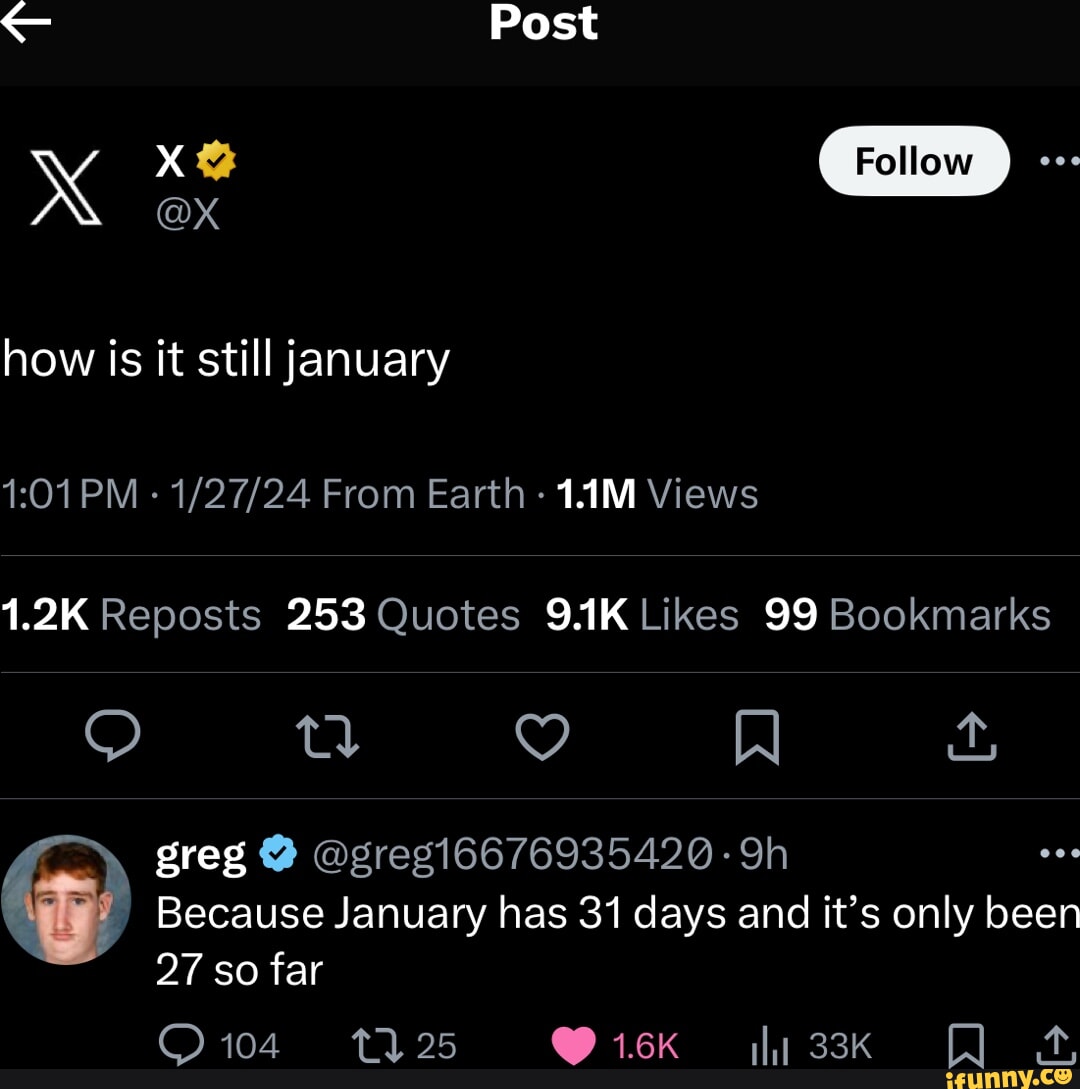View the 1.2K Reposts list

coord(130,615)
